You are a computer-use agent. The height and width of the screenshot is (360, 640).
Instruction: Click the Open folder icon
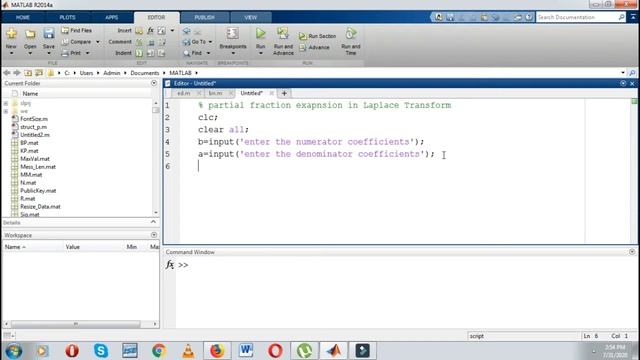point(30,34)
